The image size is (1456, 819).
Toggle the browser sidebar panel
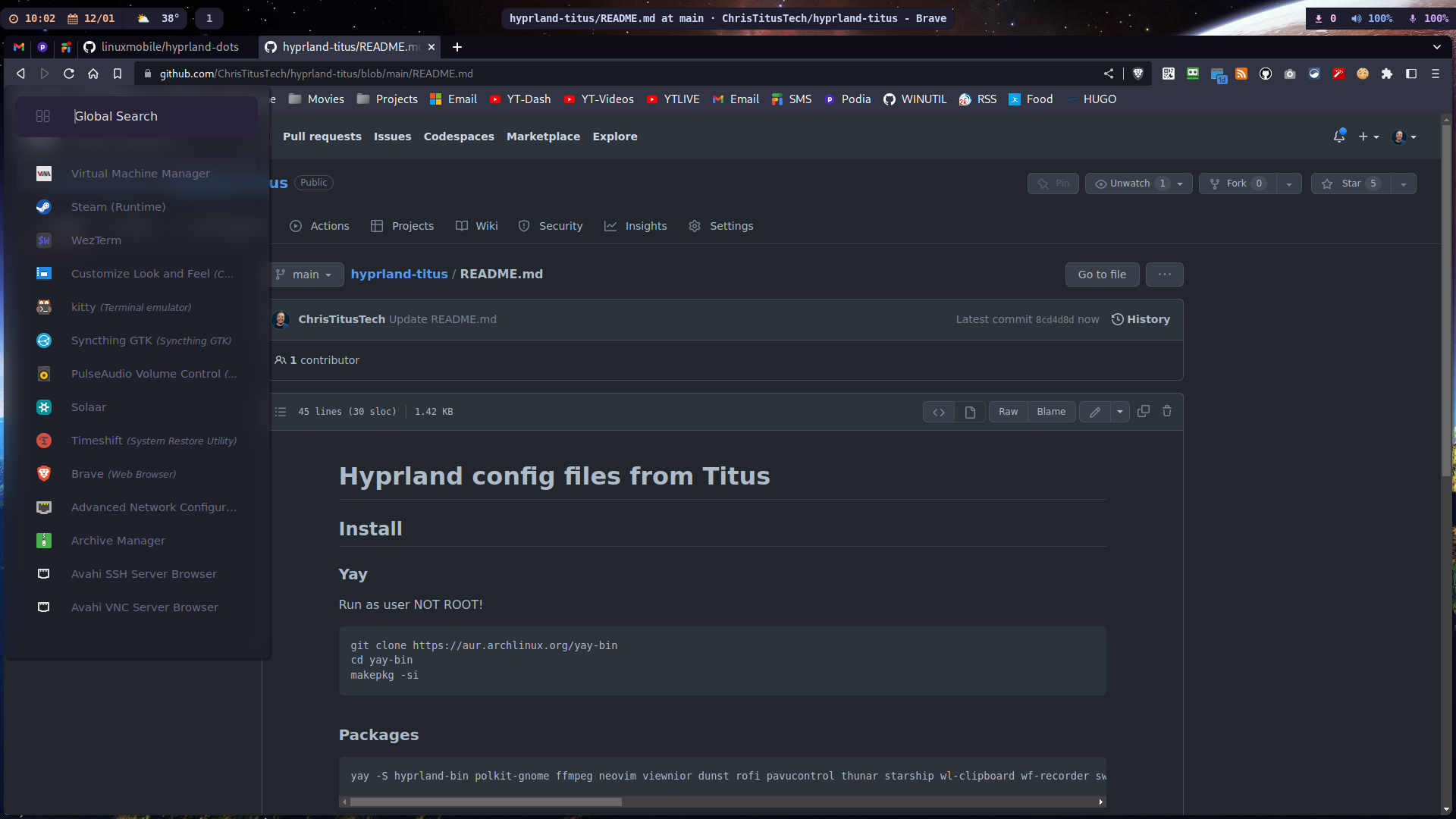pyautogui.click(x=1411, y=74)
